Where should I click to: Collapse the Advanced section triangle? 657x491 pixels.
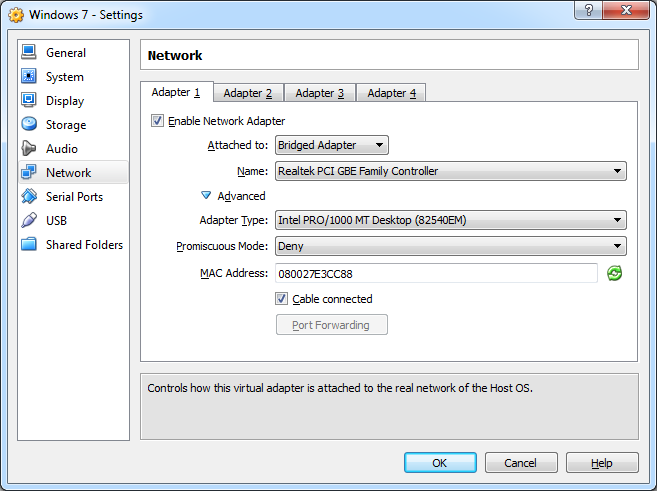point(207,196)
